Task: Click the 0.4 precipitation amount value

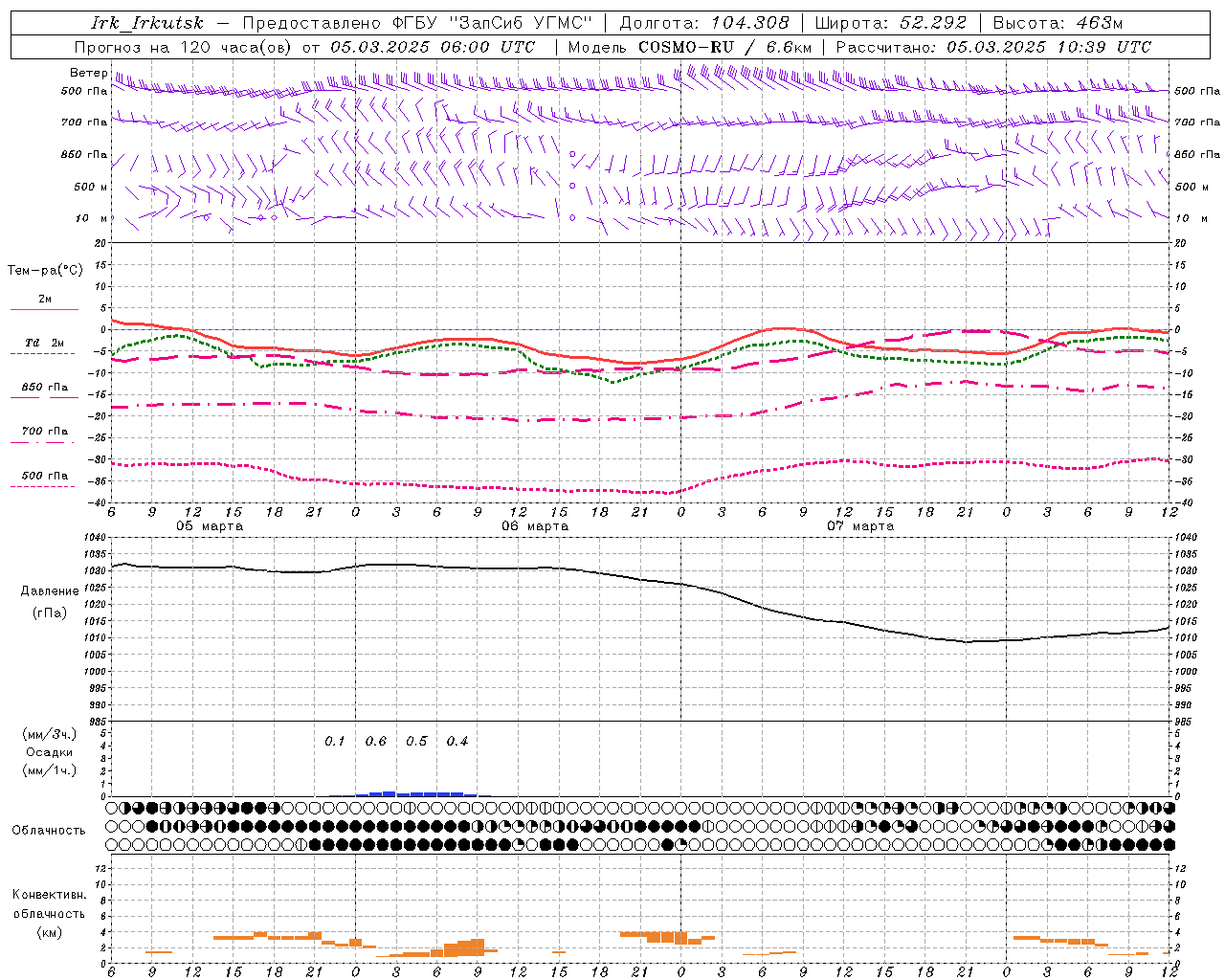Action: tap(457, 741)
